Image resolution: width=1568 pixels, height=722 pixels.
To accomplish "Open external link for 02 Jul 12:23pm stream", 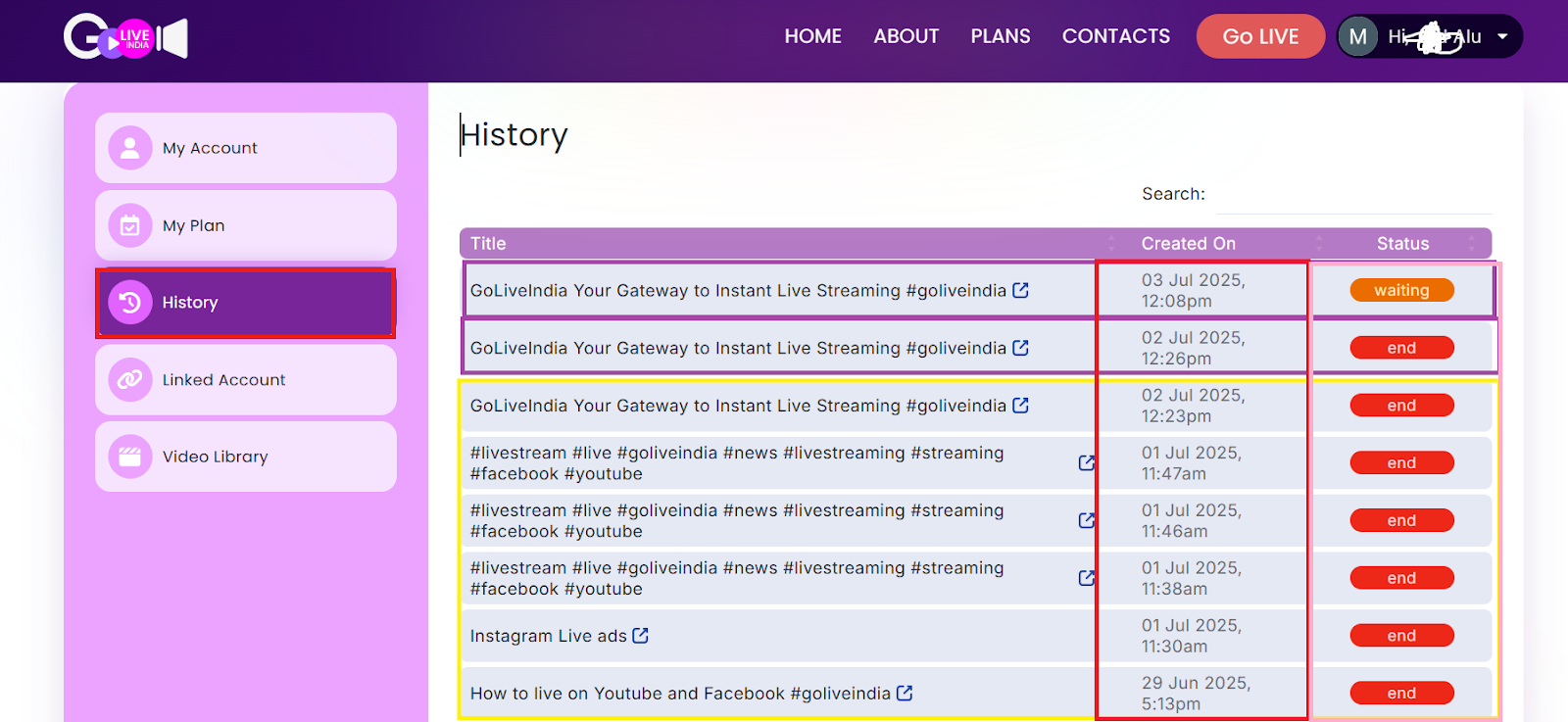I will tap(1020, 405).
